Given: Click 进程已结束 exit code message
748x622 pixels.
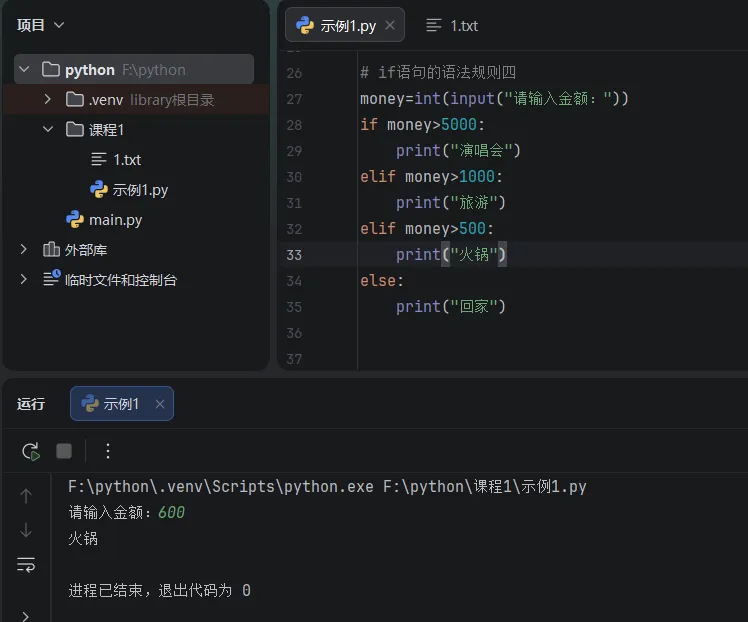Looking at the screenshot, I should [x=159, y=591].
